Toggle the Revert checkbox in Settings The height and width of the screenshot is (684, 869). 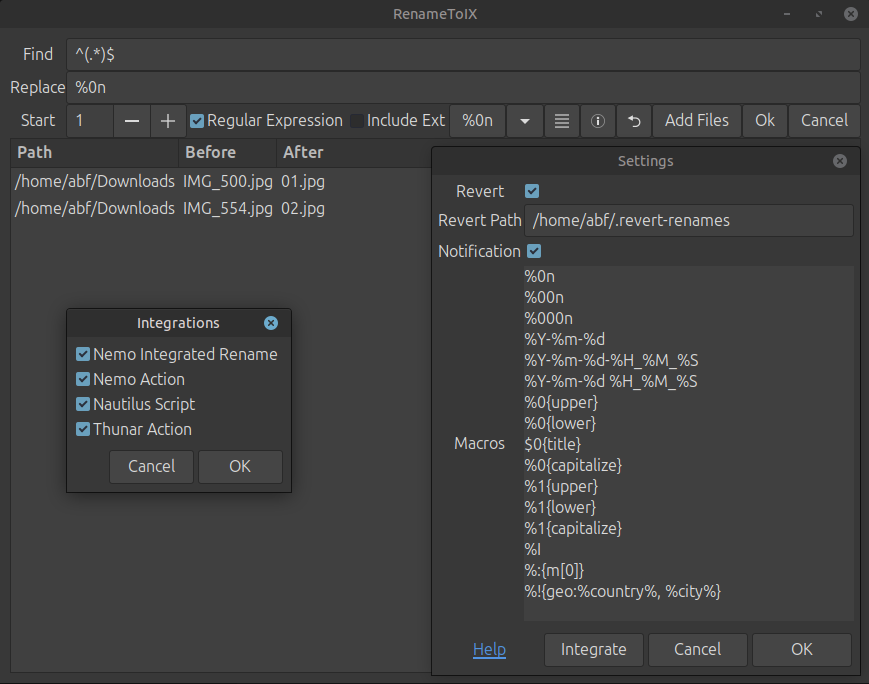(532, 191)
